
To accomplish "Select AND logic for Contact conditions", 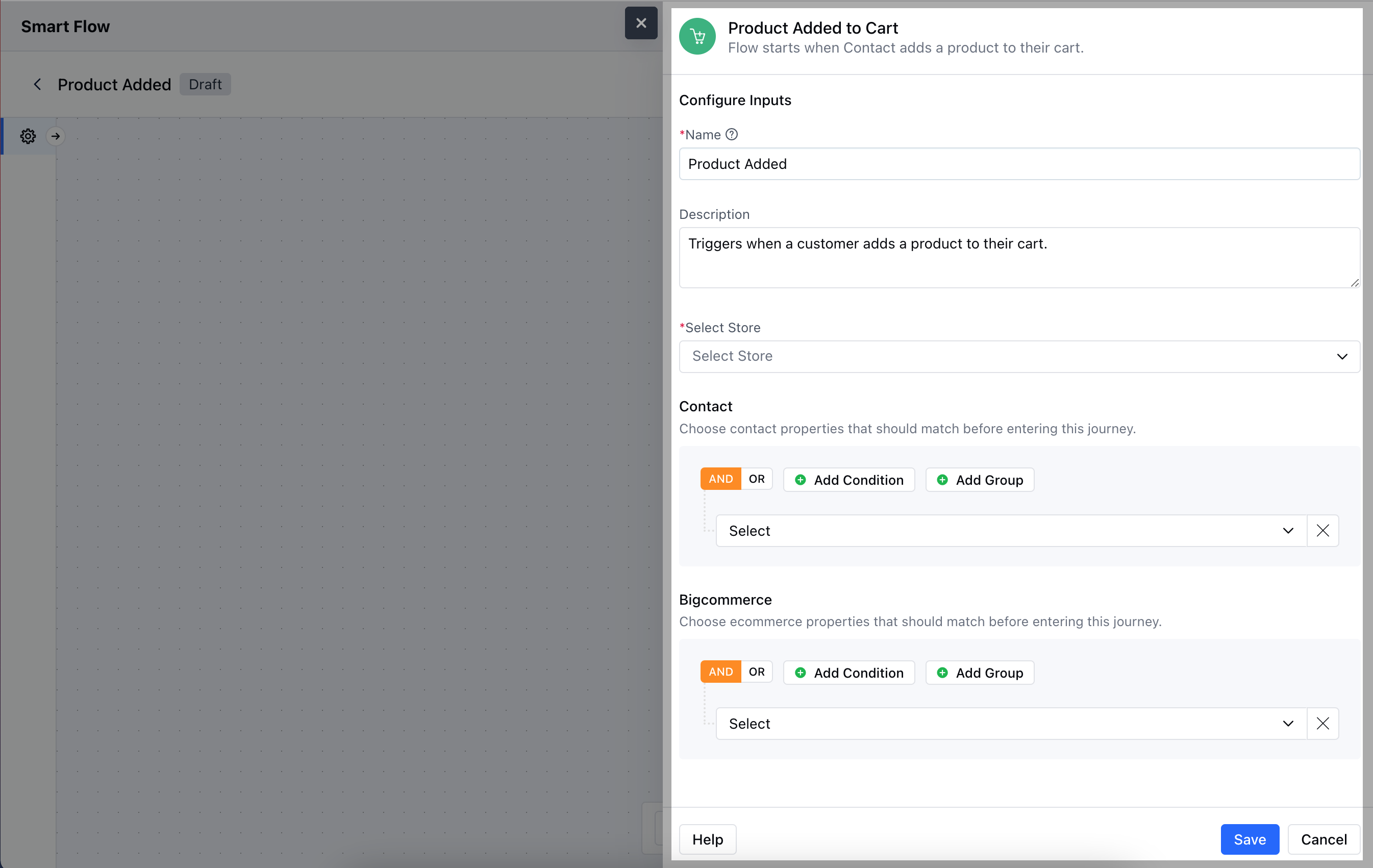I will point(720,479).
